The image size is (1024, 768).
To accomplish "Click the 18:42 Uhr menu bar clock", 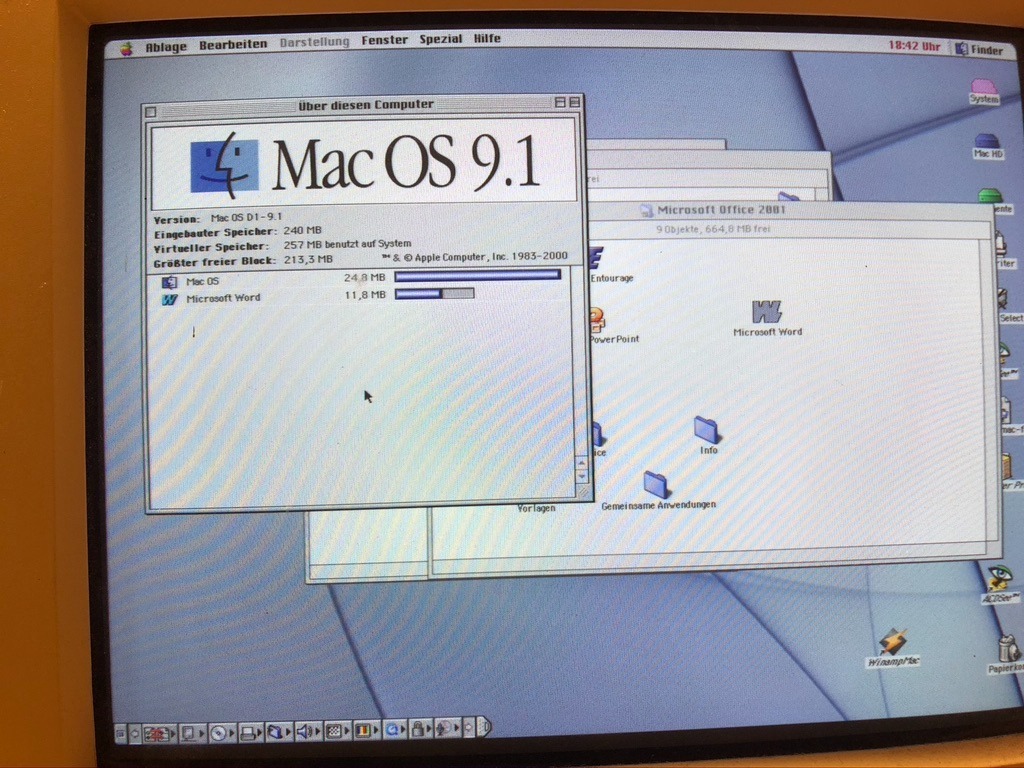I will tap(914, 46).
